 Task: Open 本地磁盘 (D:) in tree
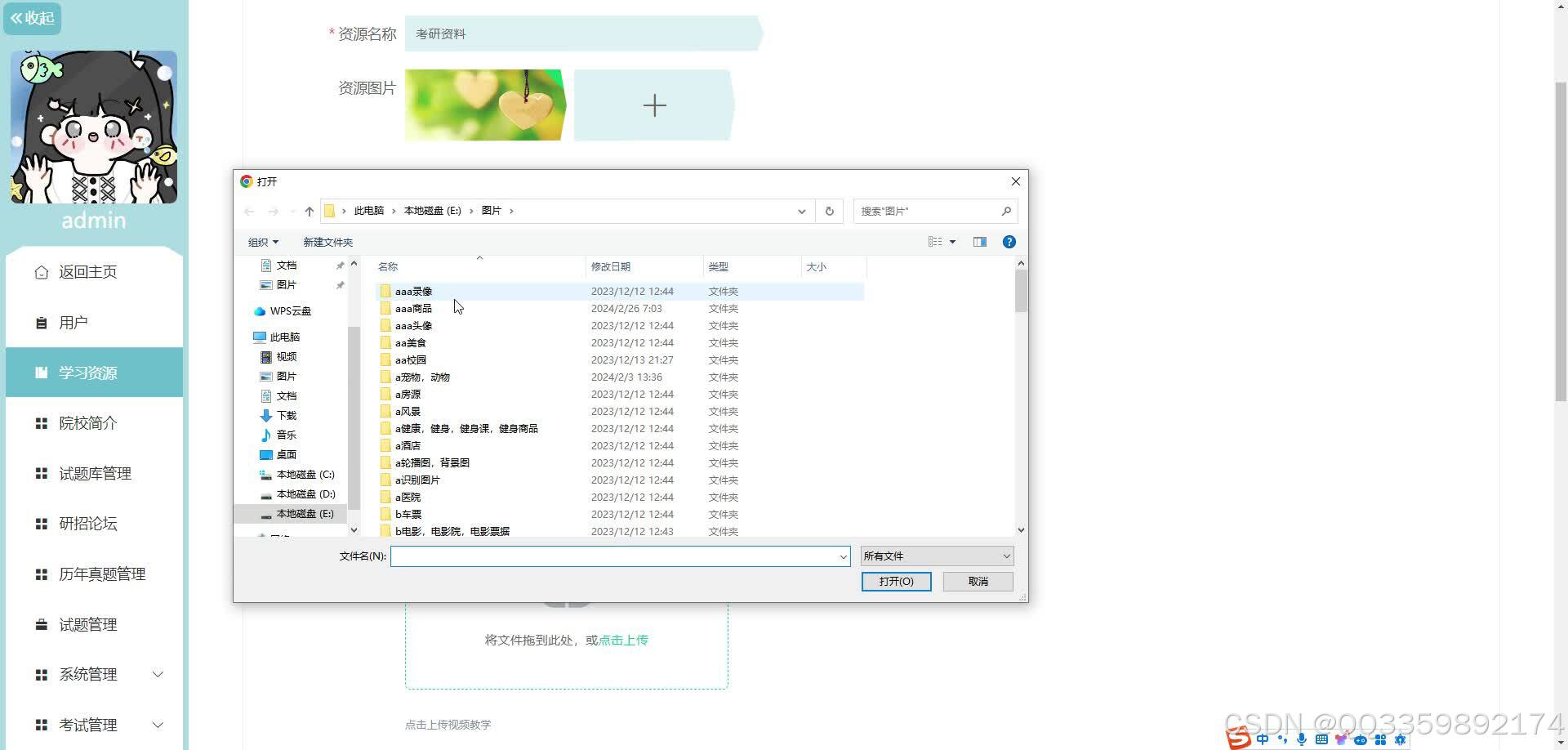click(x=297, y=494)
